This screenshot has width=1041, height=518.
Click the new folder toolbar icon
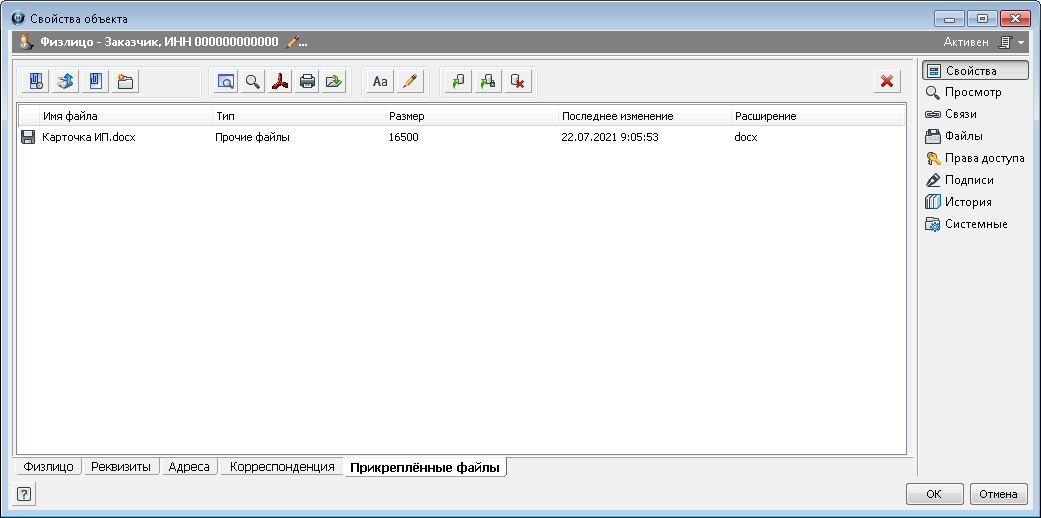(125, 82)
